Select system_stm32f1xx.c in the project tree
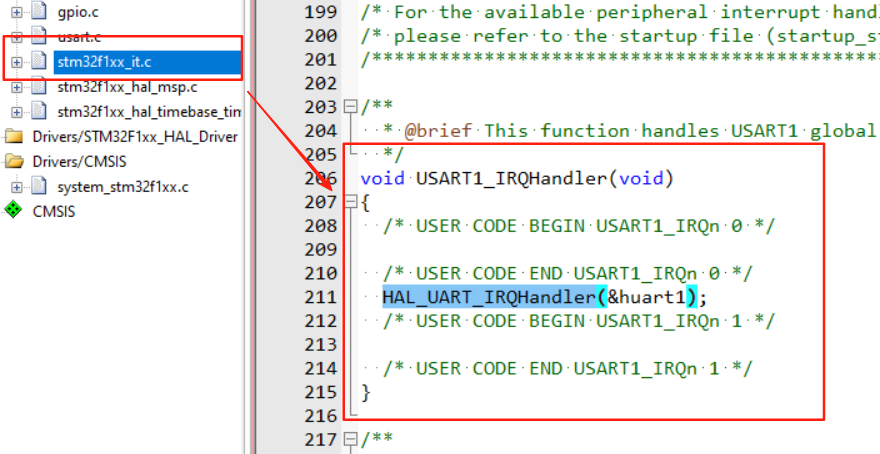Viewport: 880px width, 454px height. click(x=123, y=187)
